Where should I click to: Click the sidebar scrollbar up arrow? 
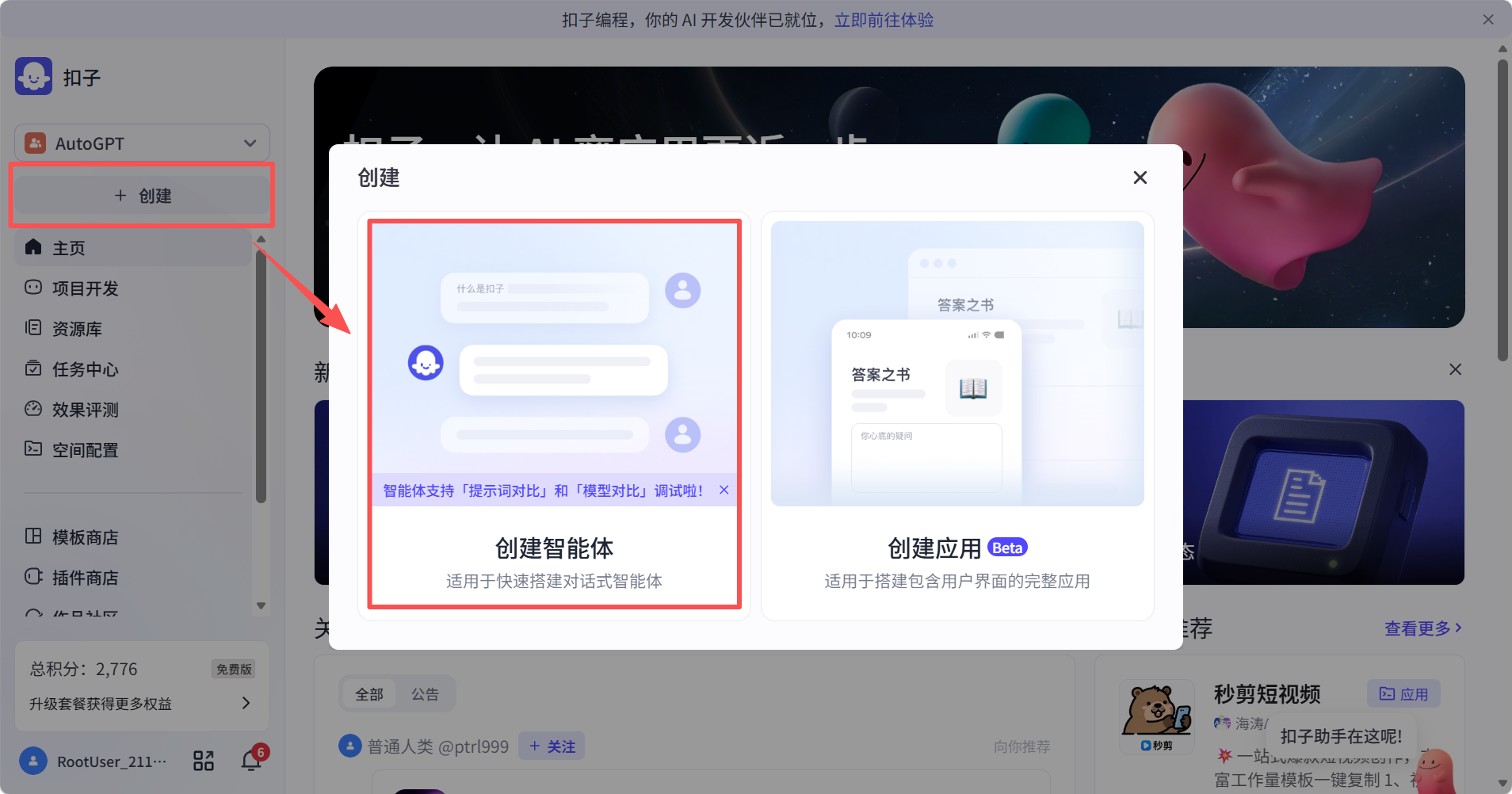point(261,239)
